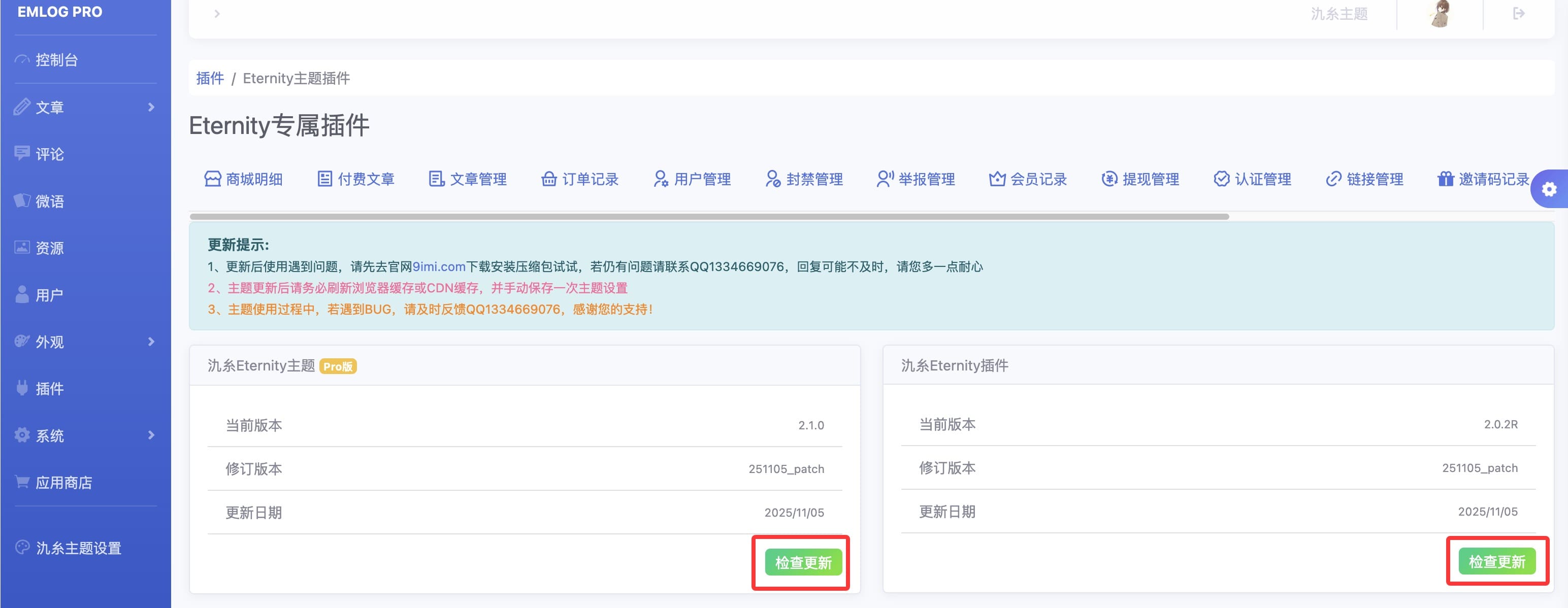Expand the 系统 sidebar submenu arrow
Viewport: 1568px width, 608px height.
click(x=151, y=435)
